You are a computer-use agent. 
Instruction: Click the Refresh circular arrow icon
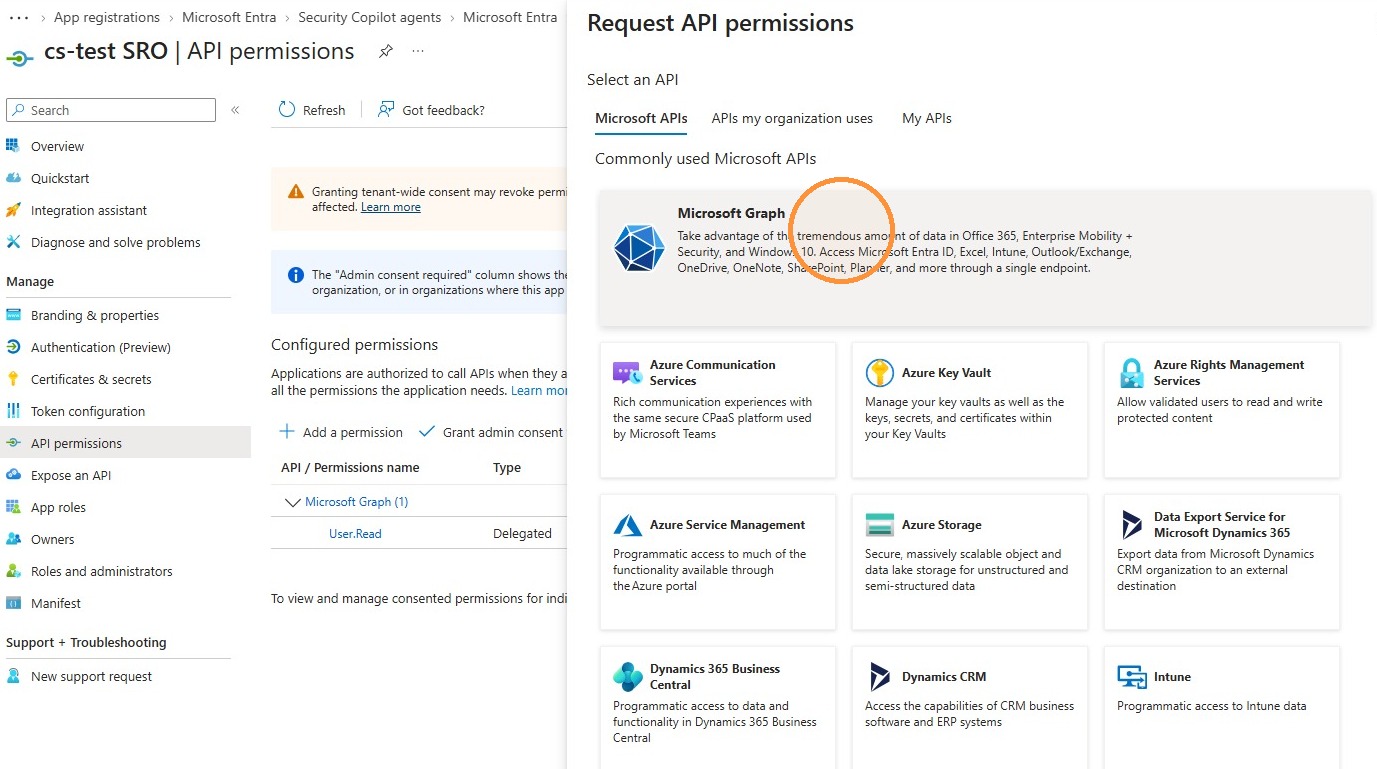click(287, 110)
